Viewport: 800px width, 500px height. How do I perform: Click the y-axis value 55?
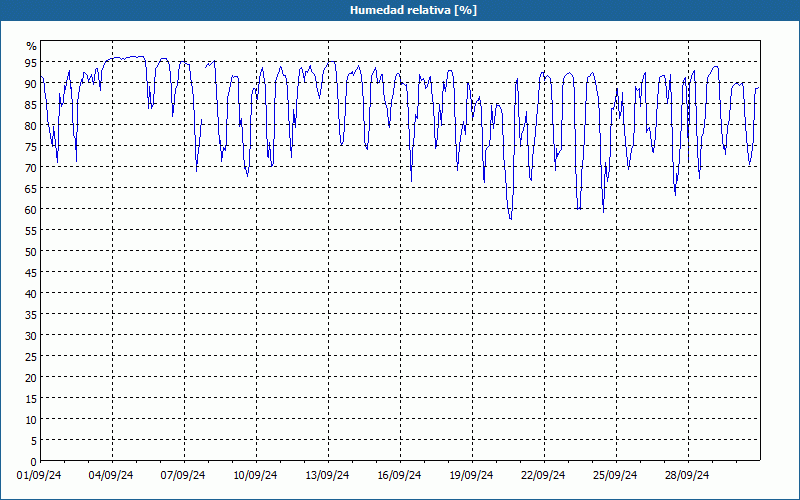31,230
